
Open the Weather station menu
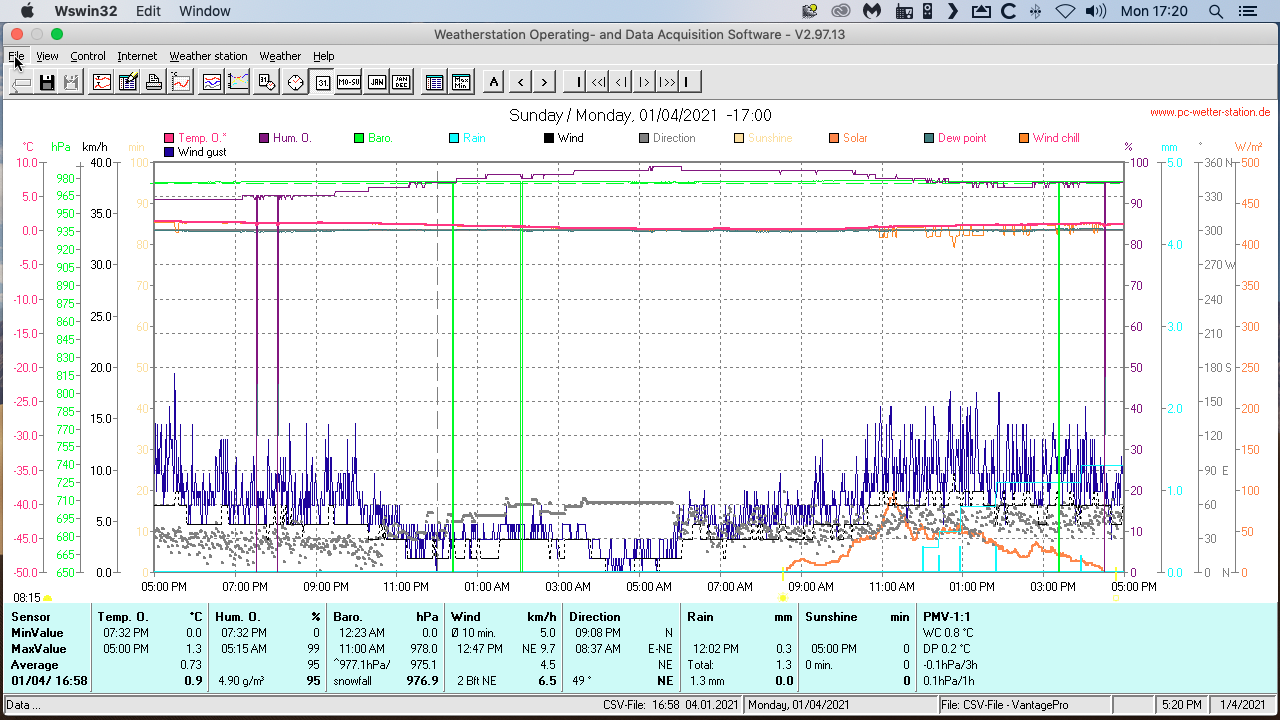[x=208, y=56]
